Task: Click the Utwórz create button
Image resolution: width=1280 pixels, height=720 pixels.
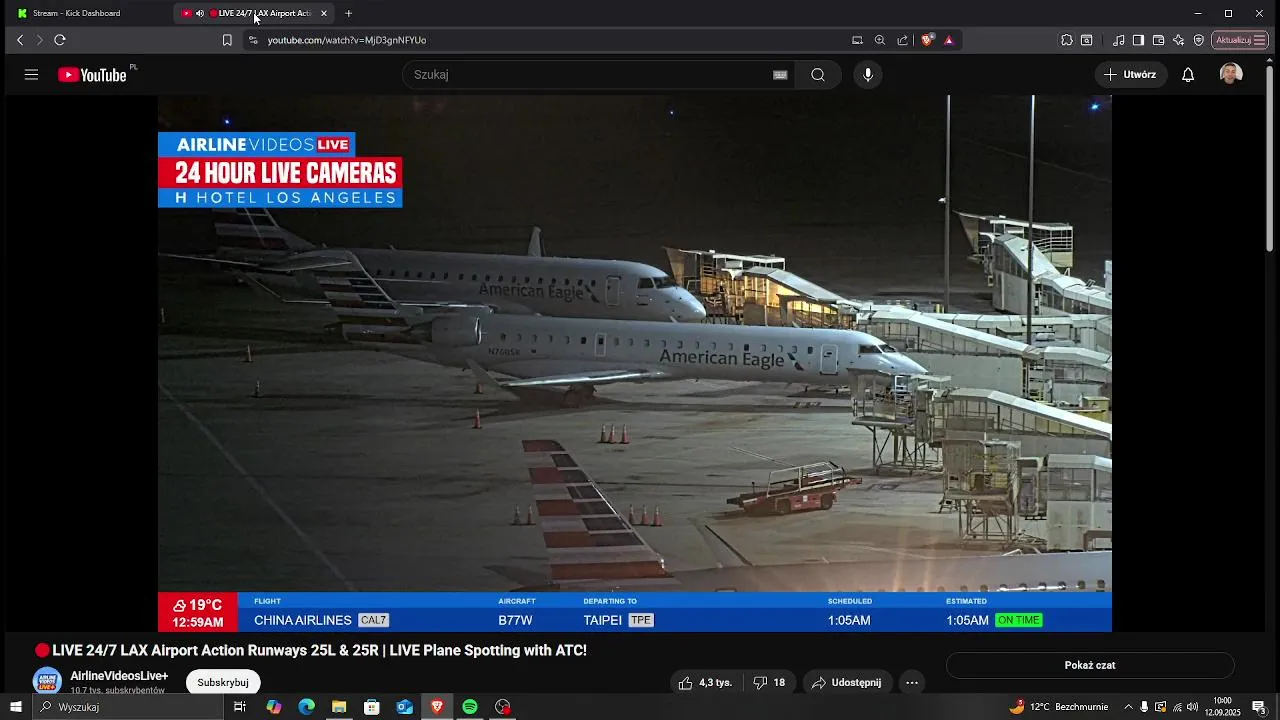Action: 1130,75
